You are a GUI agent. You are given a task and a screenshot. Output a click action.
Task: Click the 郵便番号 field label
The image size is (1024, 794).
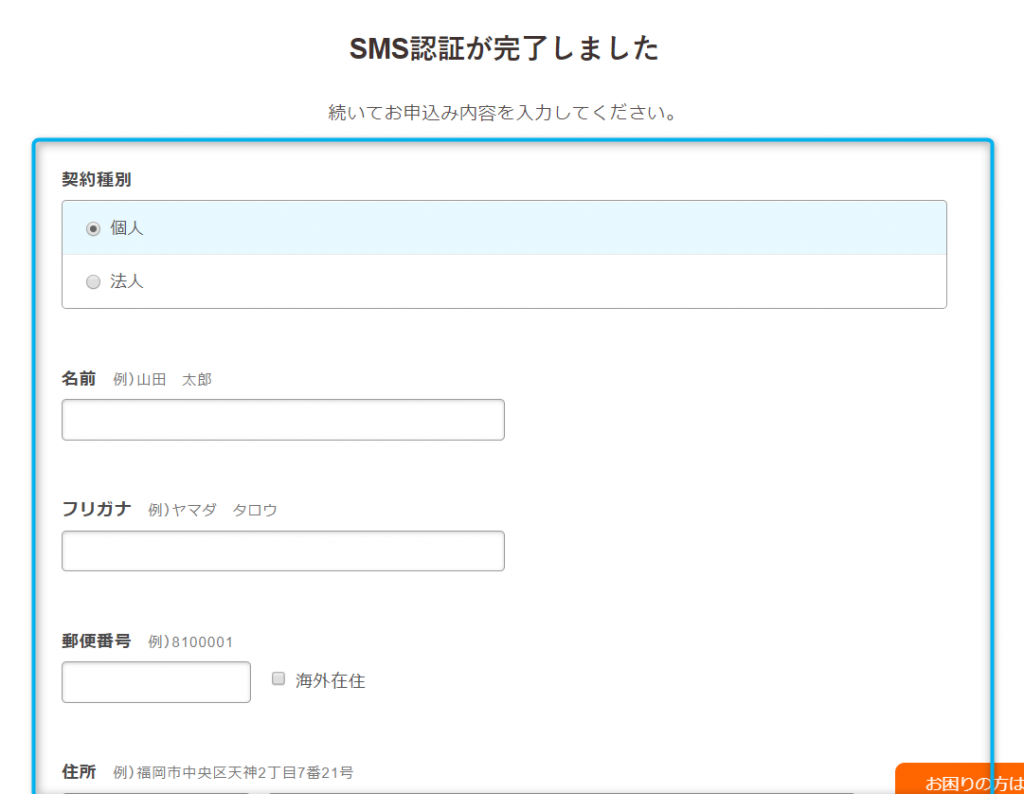coord(97,641)
